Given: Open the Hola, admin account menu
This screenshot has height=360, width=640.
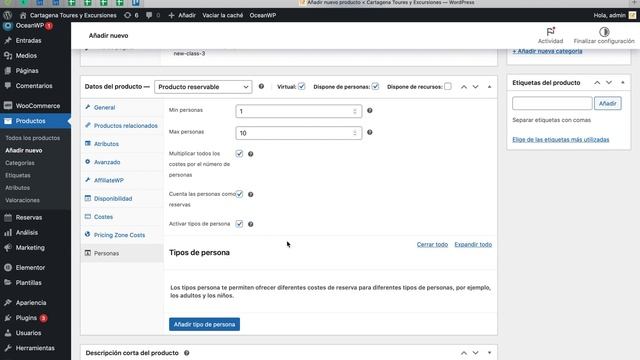Looking at the screenshot, I should (x=614, y=15).
